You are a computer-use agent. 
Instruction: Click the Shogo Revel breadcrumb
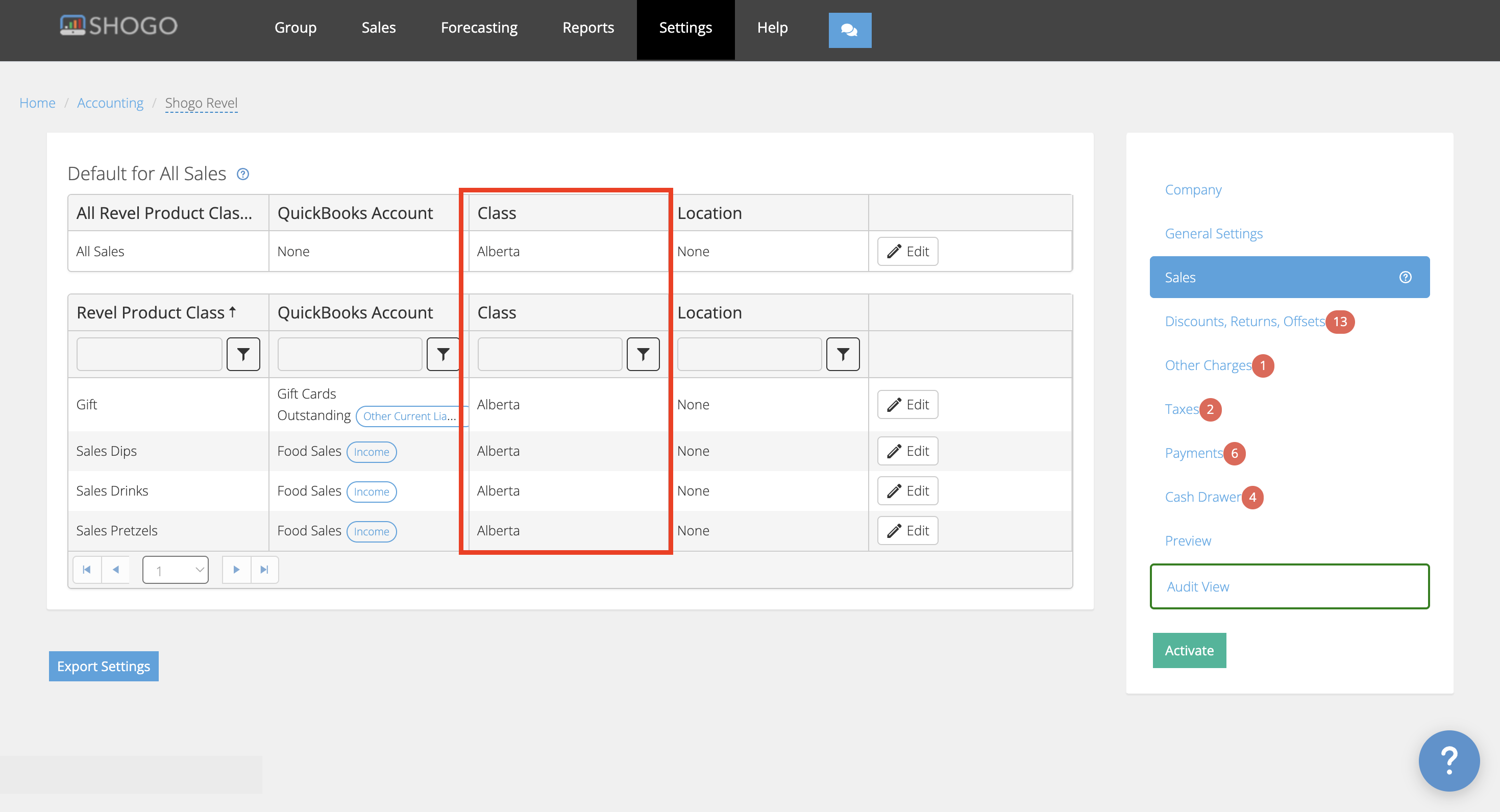pyautogui.click(x=202, y=103)
